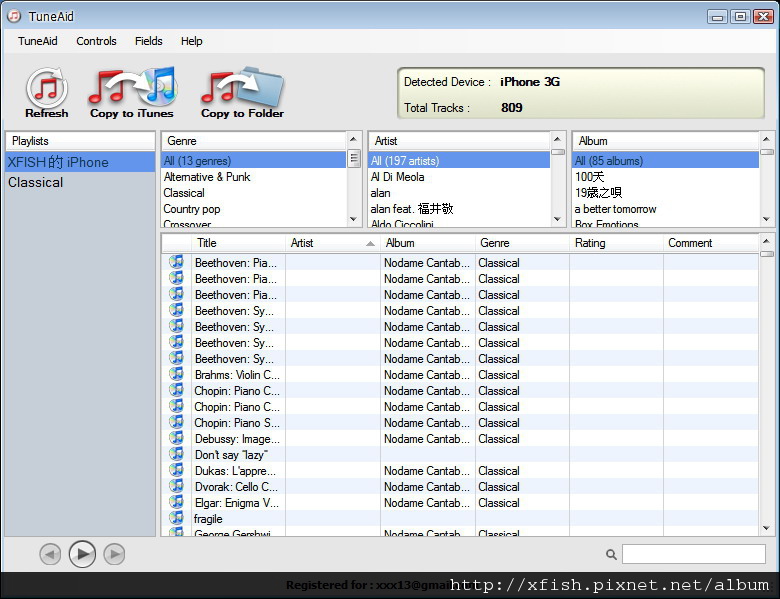Click the TuneAid title bar app icon
Viewport: 780px width, 599px height.
[x=14, y=16]
